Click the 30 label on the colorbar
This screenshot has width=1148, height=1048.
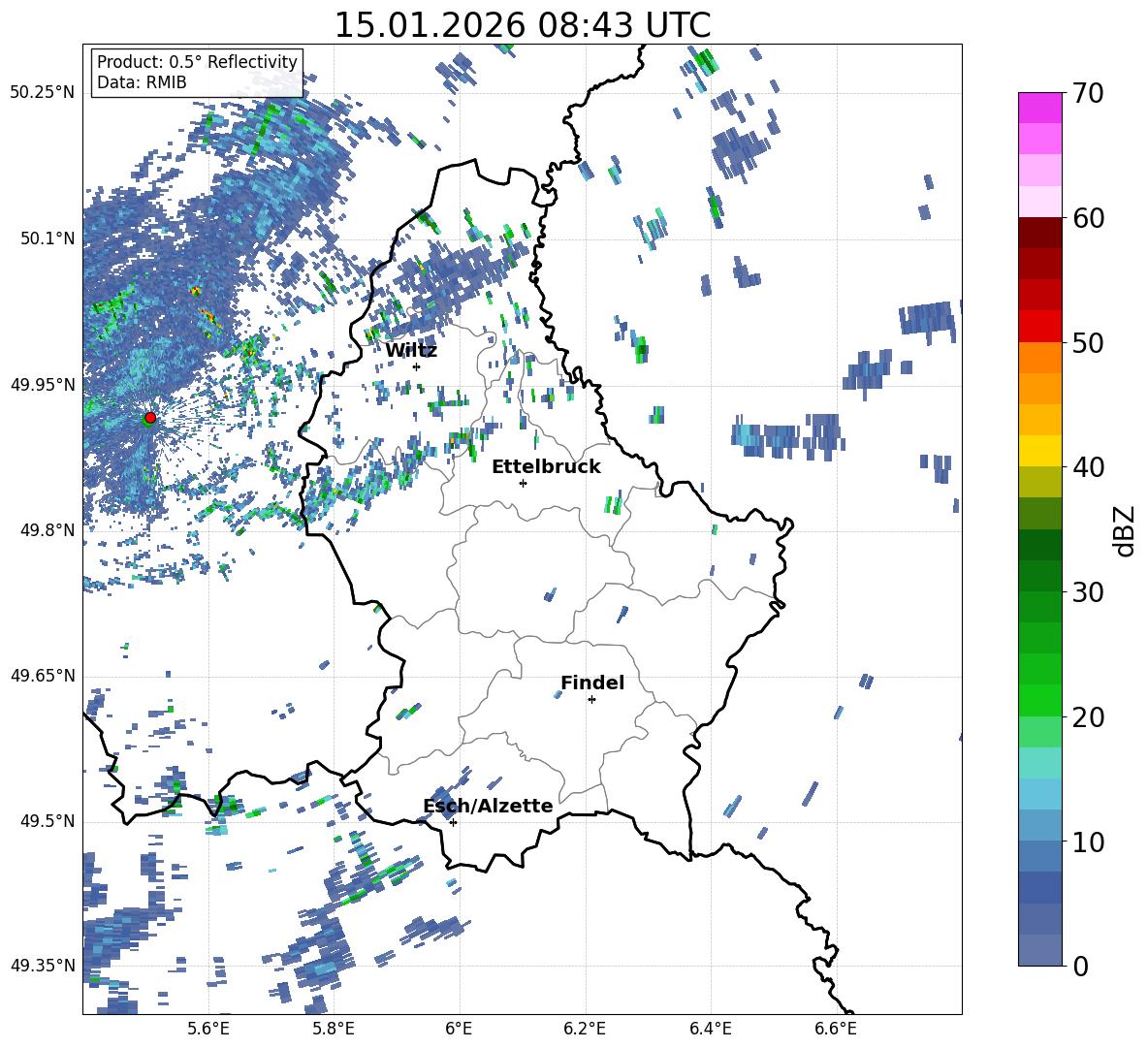coord(1088,592)
